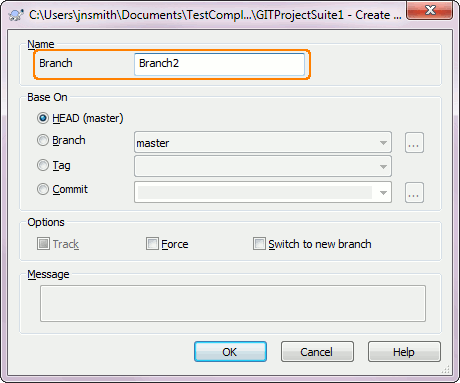Viewport: 460px width, 383px height.
Task: Select the Branch base radio button
Action: click(x=43, y=140)
